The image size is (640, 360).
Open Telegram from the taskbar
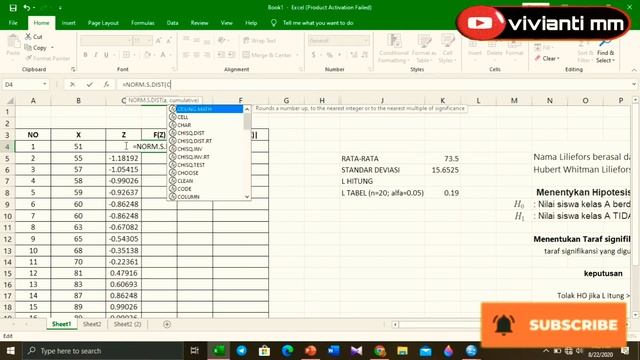pyautogui.click(x=242, y=351)
